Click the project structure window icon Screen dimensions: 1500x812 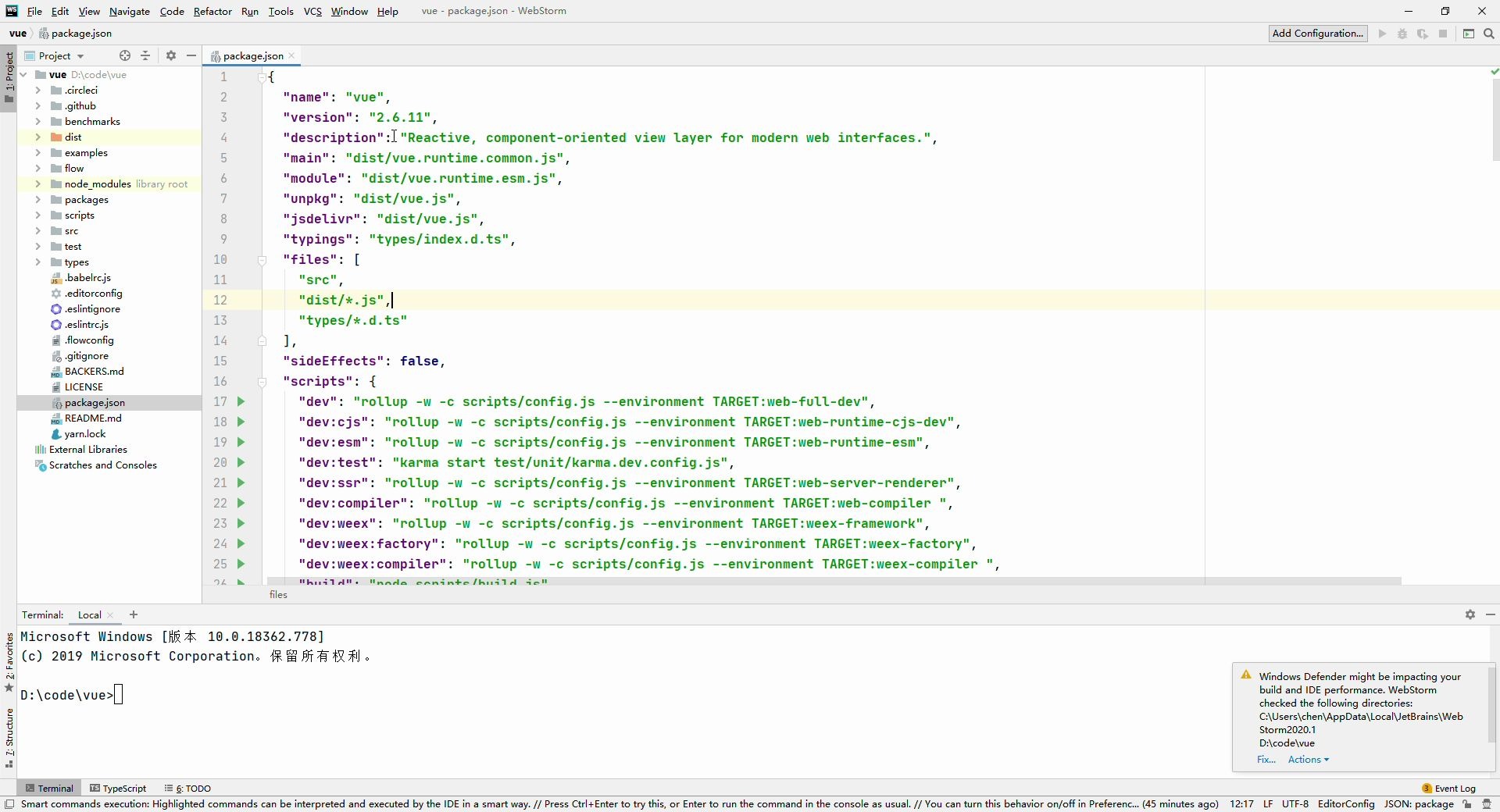1469,34
